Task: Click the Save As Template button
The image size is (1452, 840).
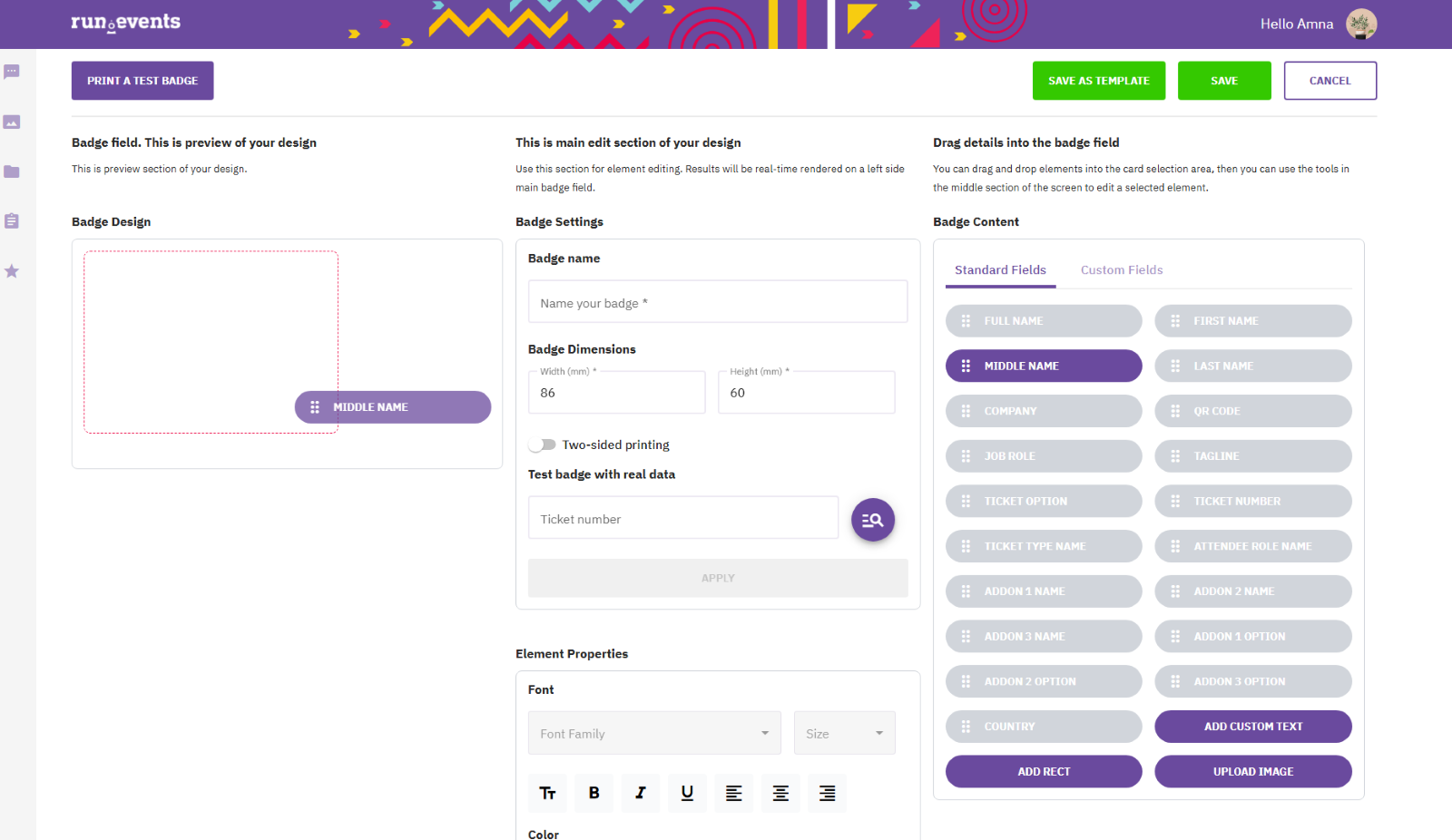Action: click(x=1099, y=81)
